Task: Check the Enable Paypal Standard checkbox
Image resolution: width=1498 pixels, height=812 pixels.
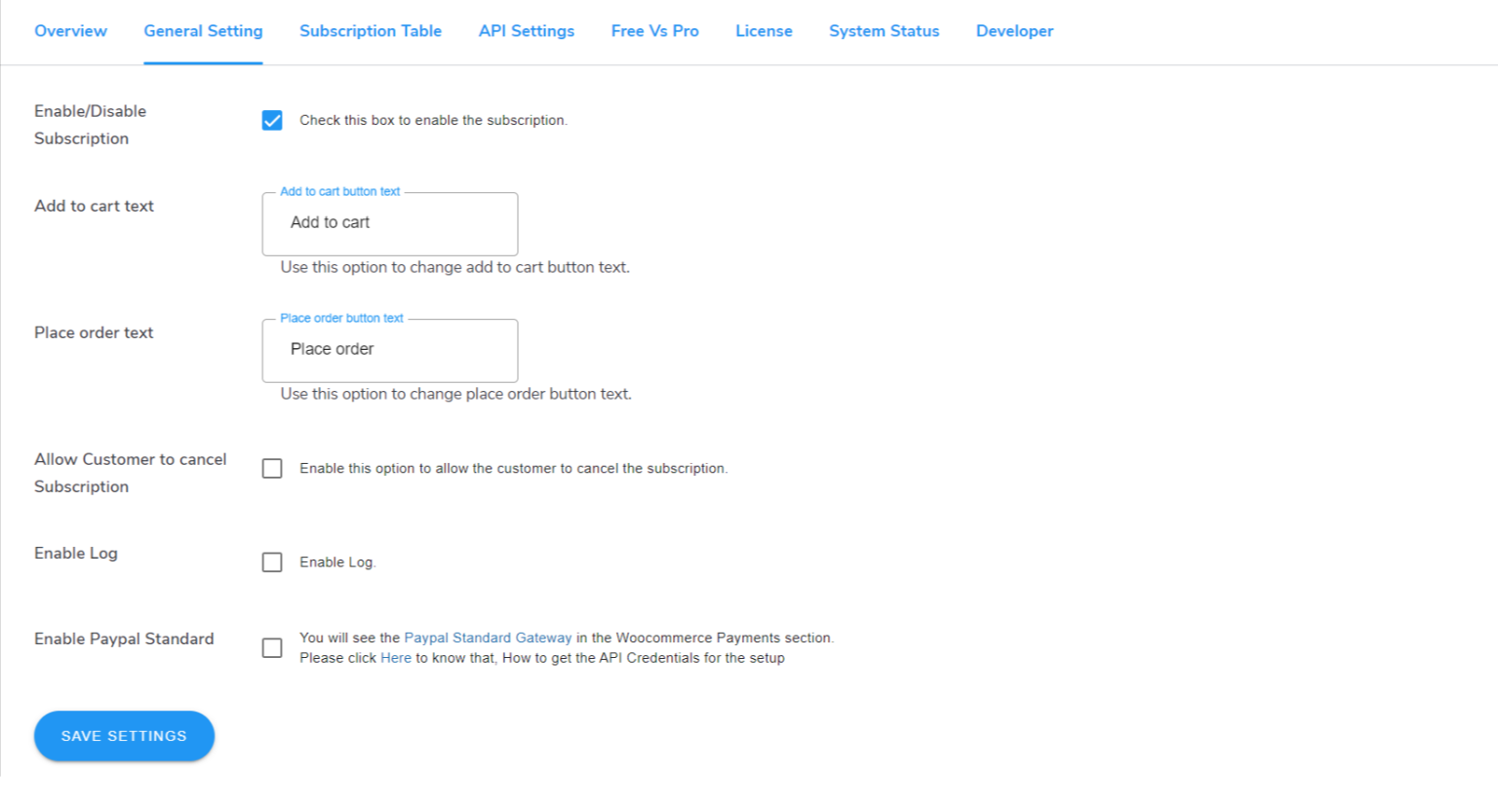Action: pos(272,648)
